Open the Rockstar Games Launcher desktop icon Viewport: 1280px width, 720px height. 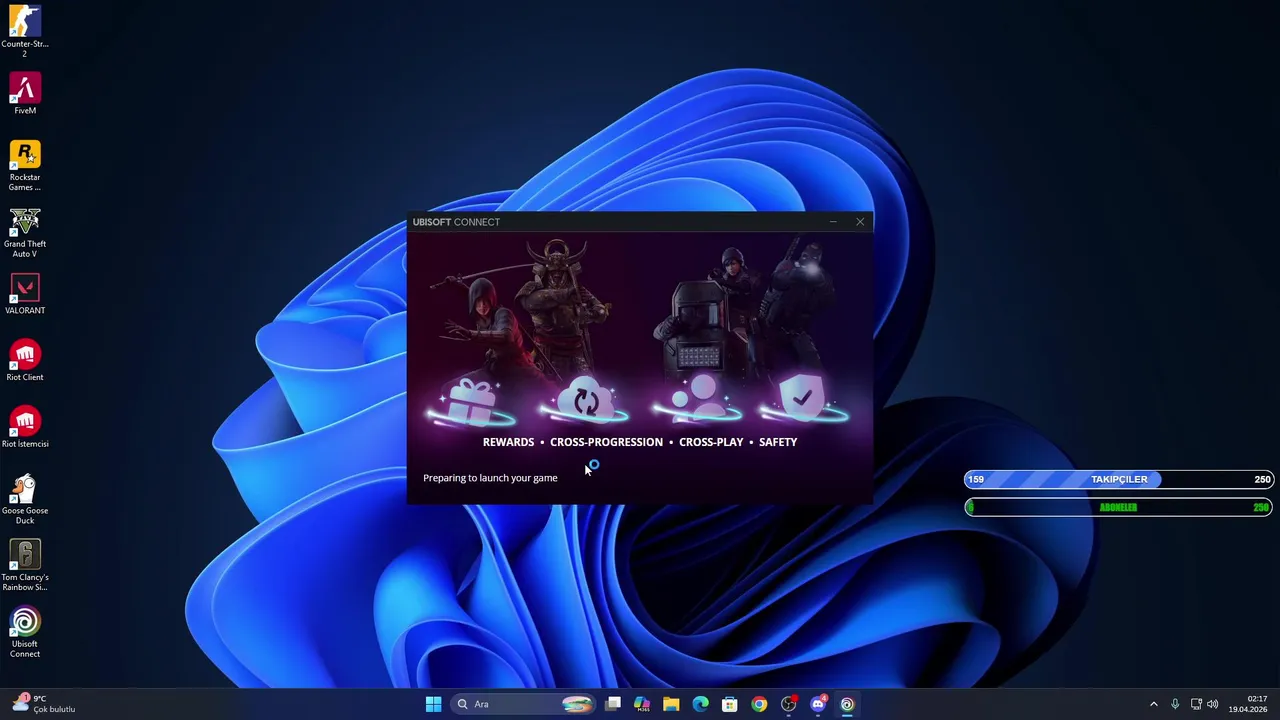coord(25,165)
